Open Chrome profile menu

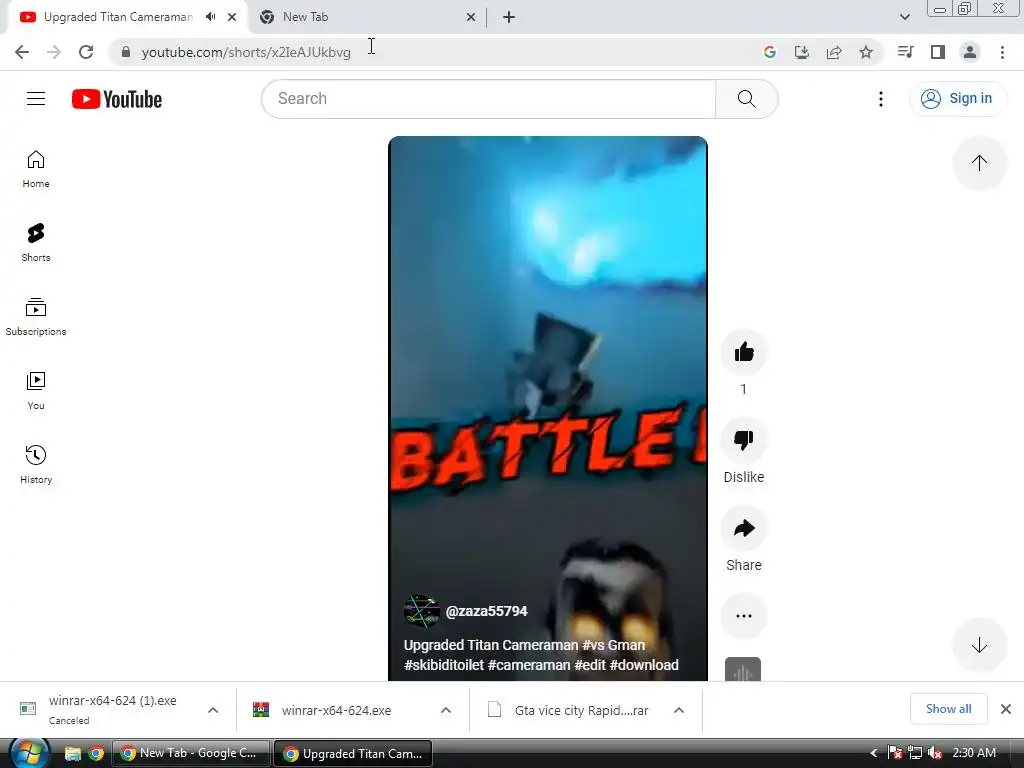click(x=970, y=52)
